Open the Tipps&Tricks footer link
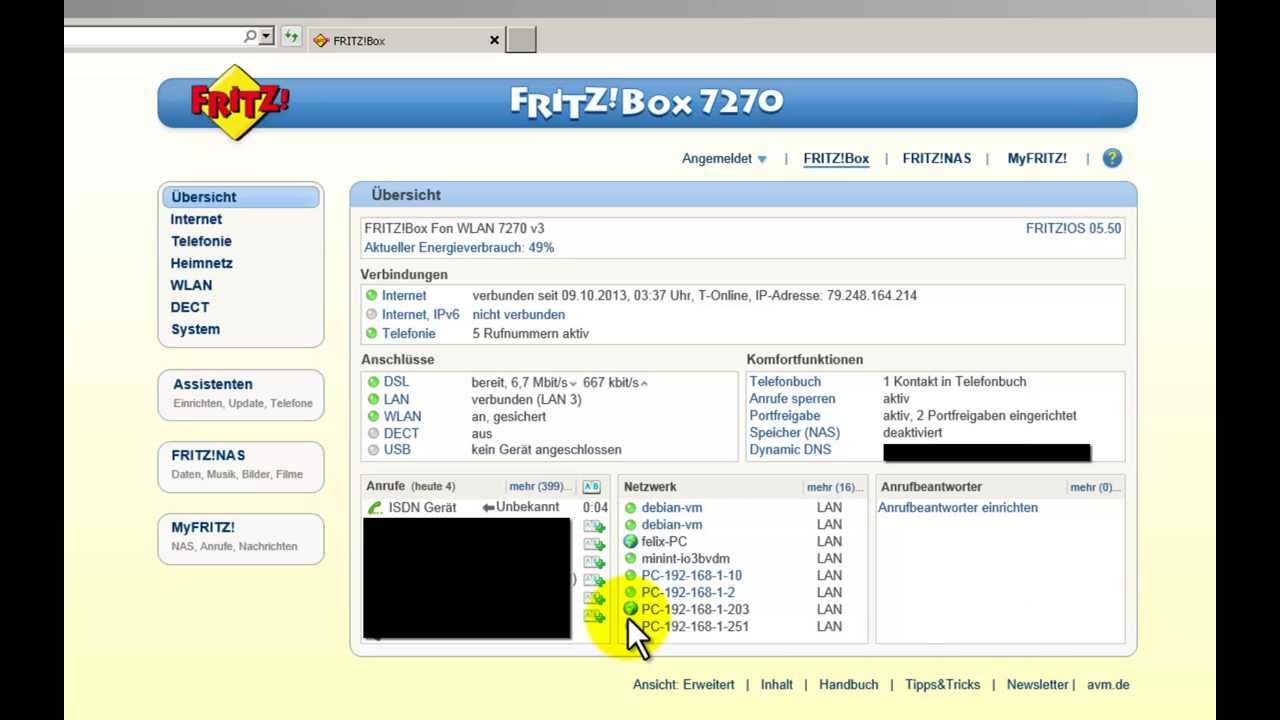 (943, 685)
